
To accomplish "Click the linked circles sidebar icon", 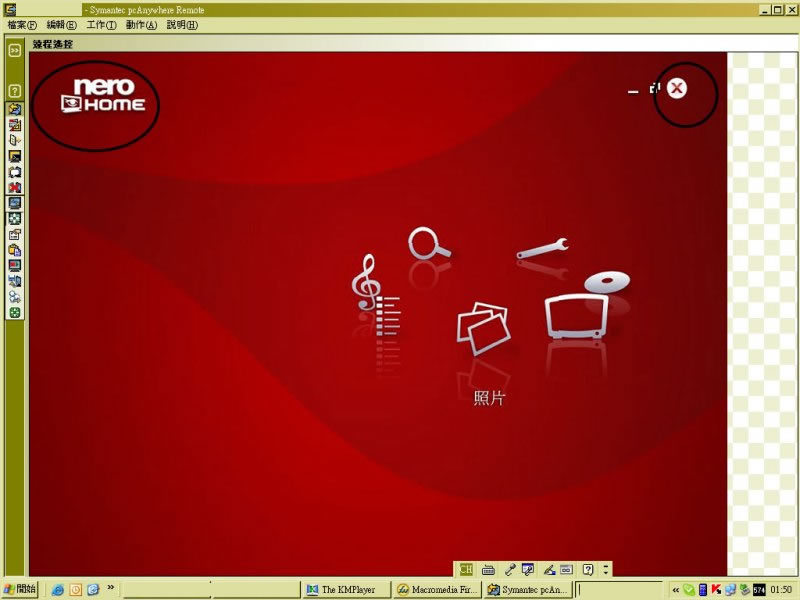I will (15, 297).
